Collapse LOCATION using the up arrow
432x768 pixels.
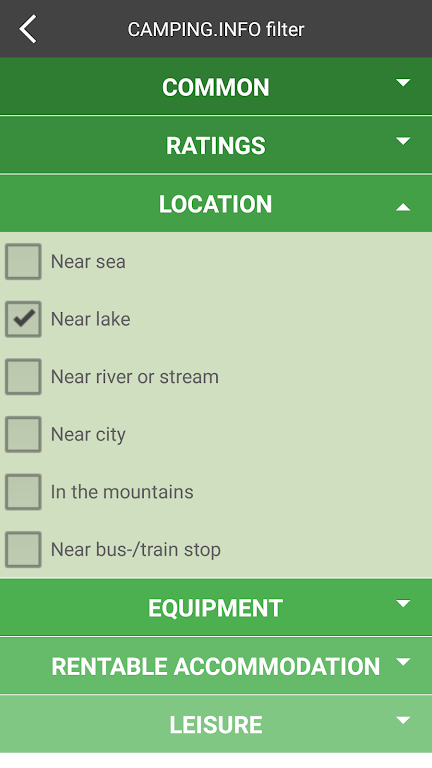click(403, 207)
